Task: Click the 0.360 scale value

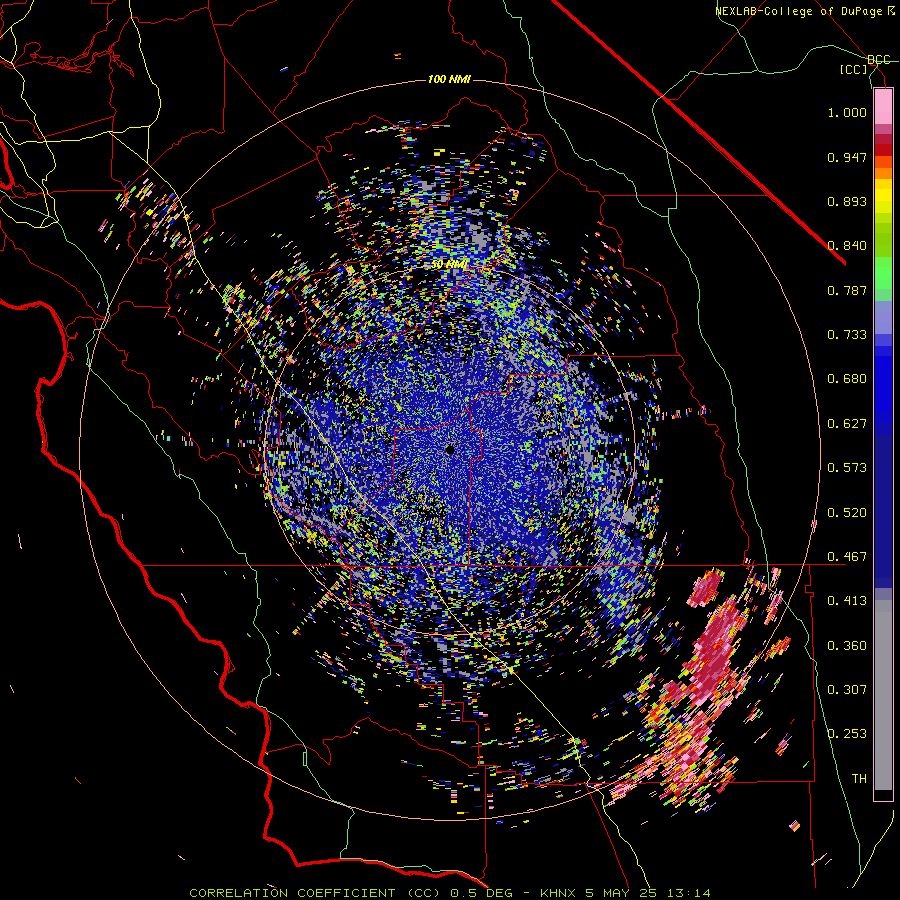Action: (847, 646)
